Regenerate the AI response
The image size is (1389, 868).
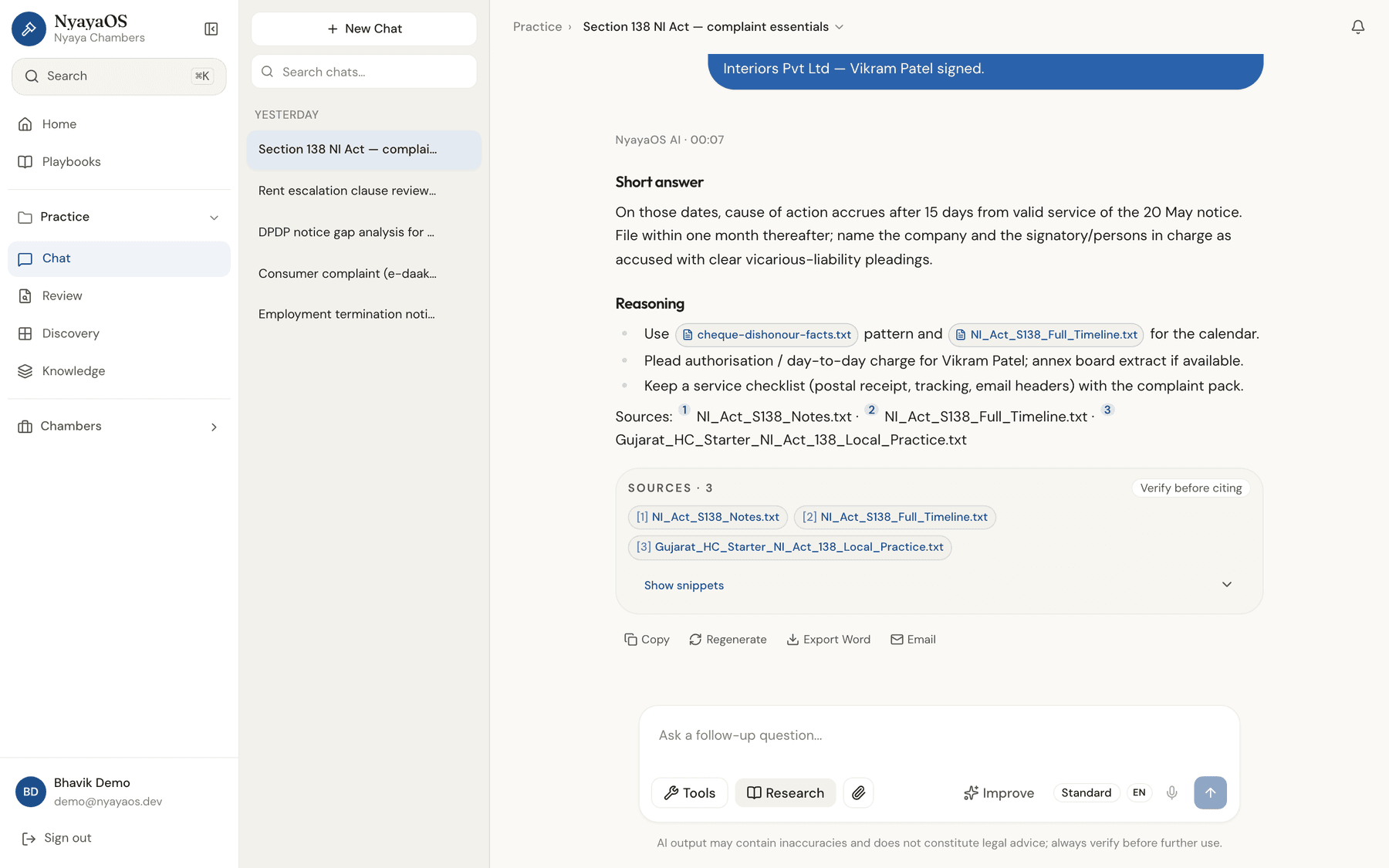pos(728,640)
